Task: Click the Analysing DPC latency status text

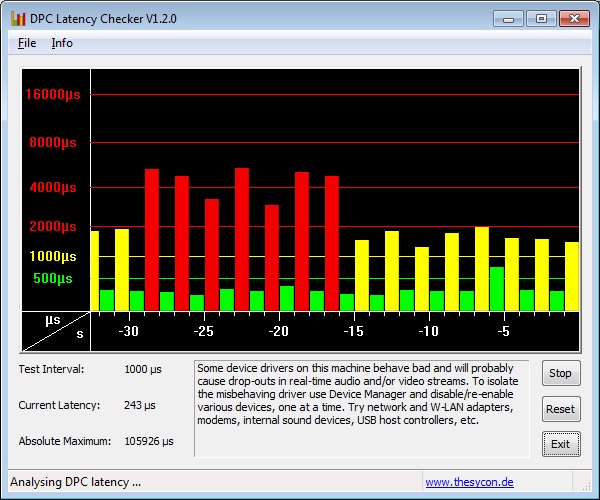Action: coord(75,482)
